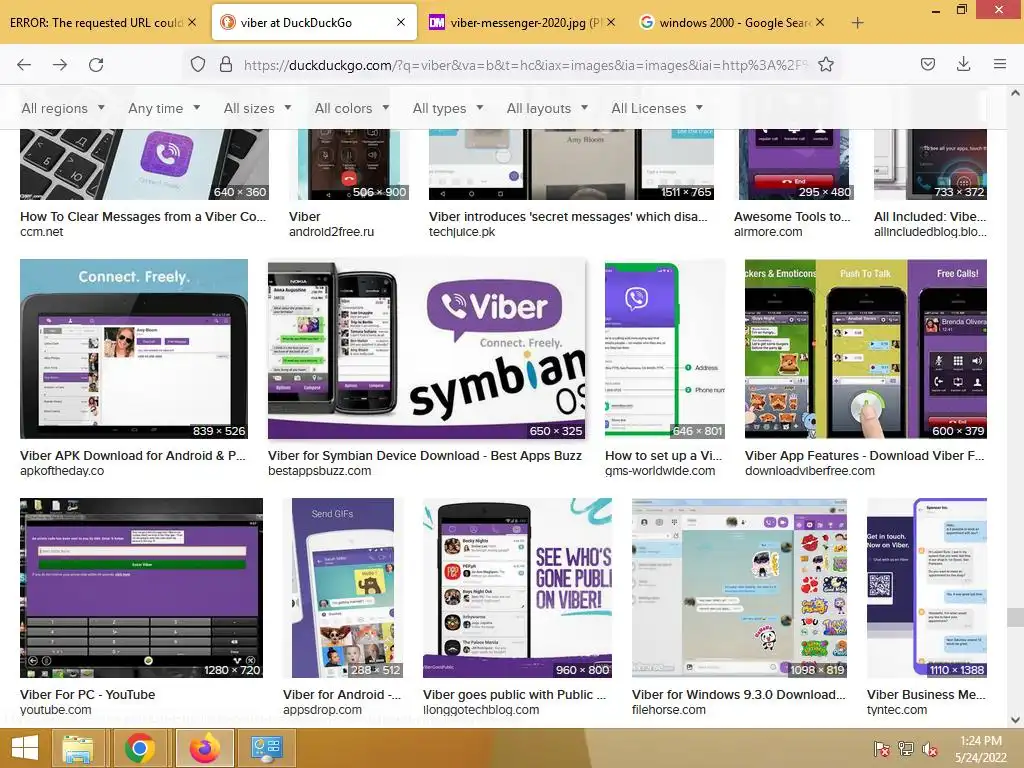The height and width of the screenshot is (768, 1024).
Task: Open the Firefox hamburger menu
Action: [x=1000, y=64]
